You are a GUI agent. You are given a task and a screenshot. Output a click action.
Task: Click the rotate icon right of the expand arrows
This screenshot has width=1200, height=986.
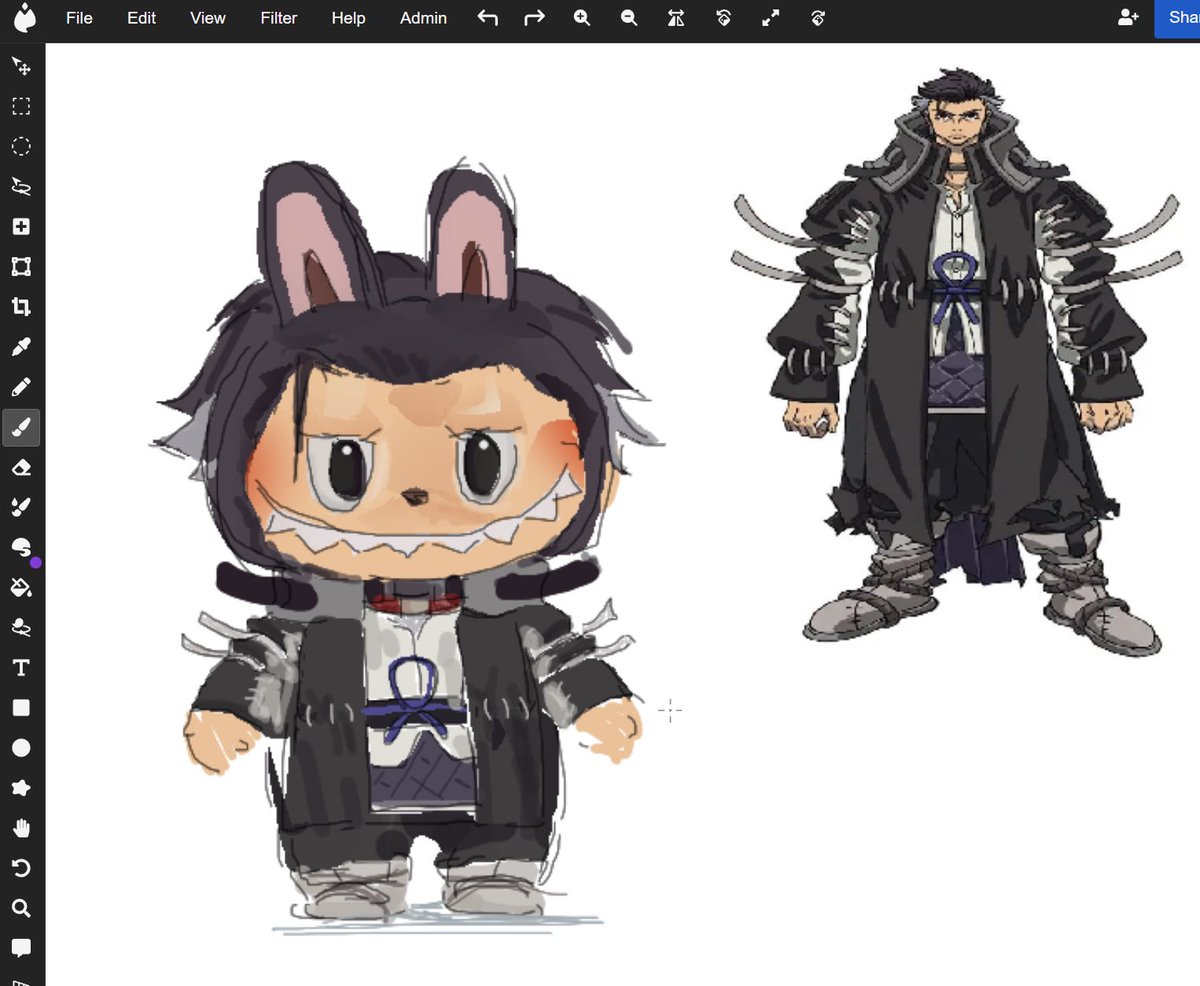pos(818,18)
